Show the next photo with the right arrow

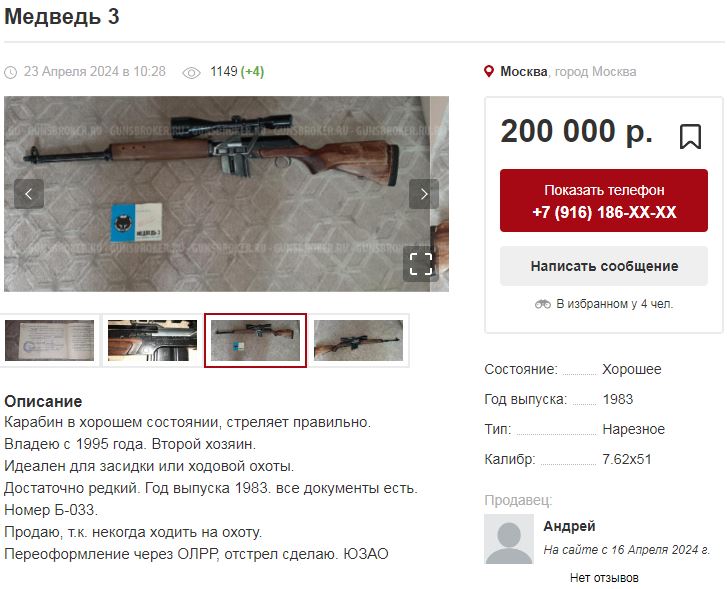pyautogui.click(x=424, y=194)
